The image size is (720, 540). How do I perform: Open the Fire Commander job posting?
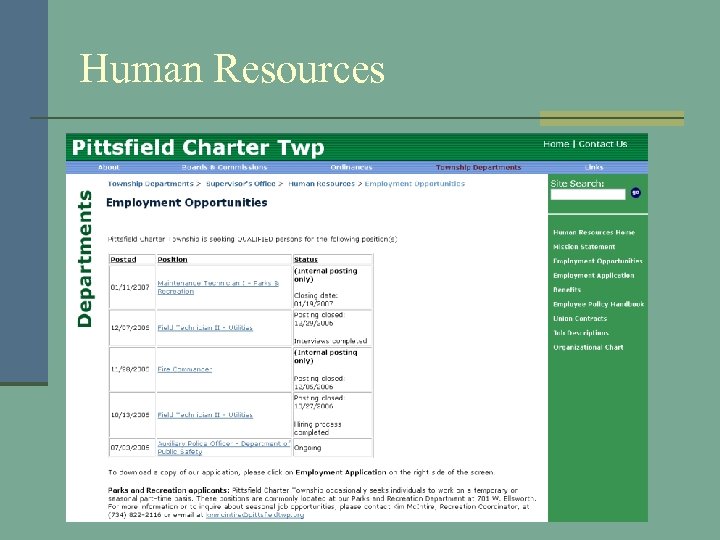pyautogui.click(x=185, y=369)
